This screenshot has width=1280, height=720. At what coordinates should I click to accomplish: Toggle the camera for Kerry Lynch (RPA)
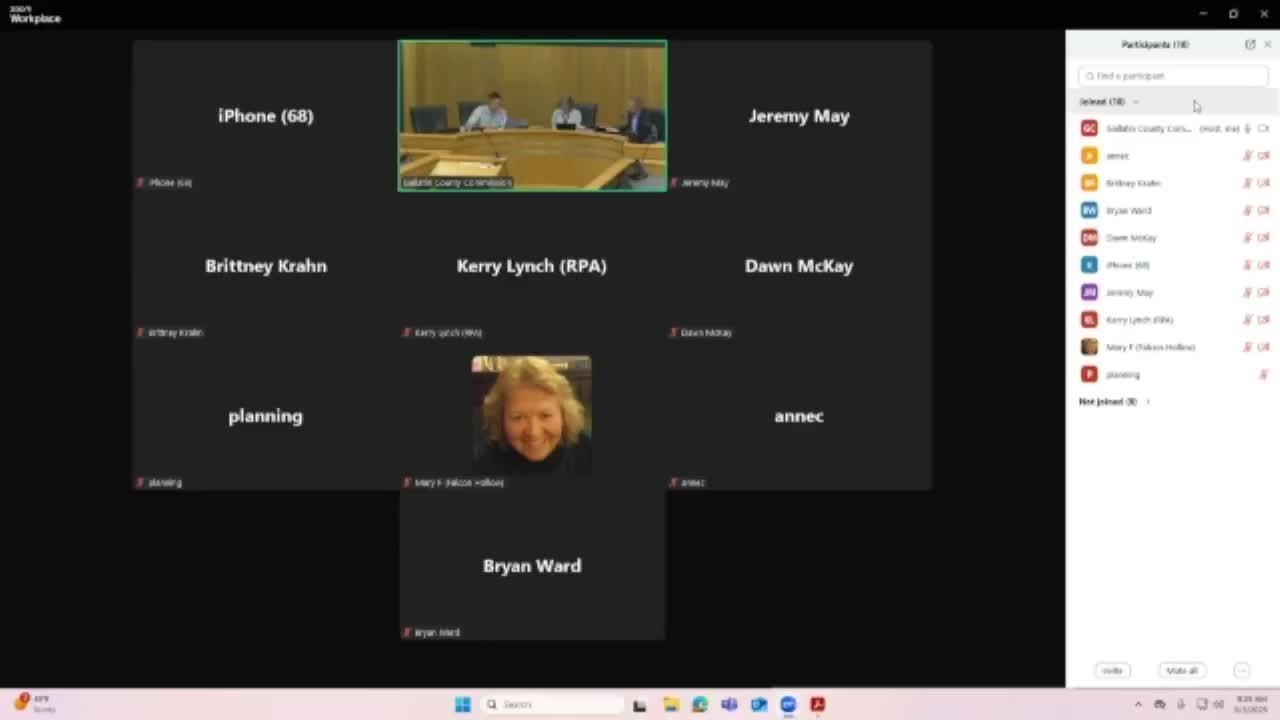(x=1264, y=320)
